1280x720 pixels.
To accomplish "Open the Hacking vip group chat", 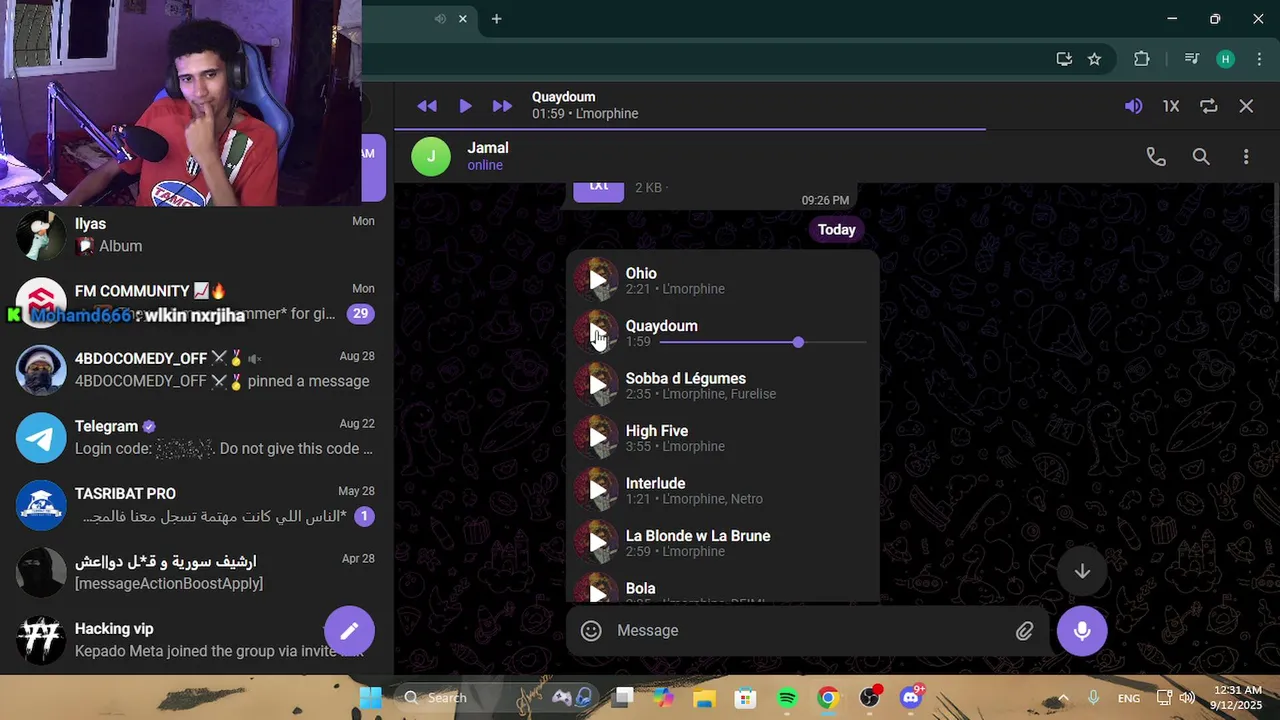I will (x=195, y=640).
